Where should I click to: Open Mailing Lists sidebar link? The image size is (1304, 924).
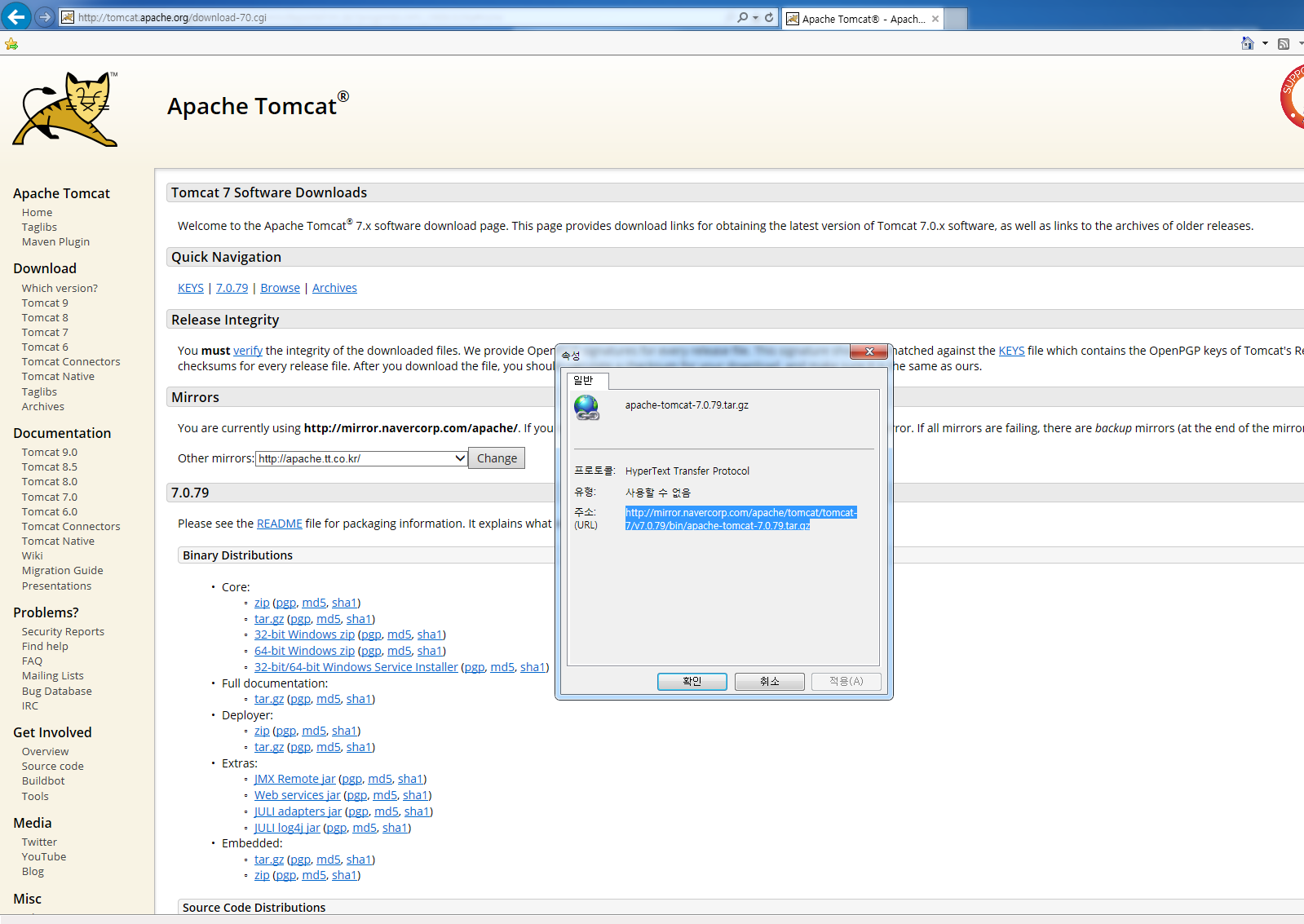(x=52, y=675)
